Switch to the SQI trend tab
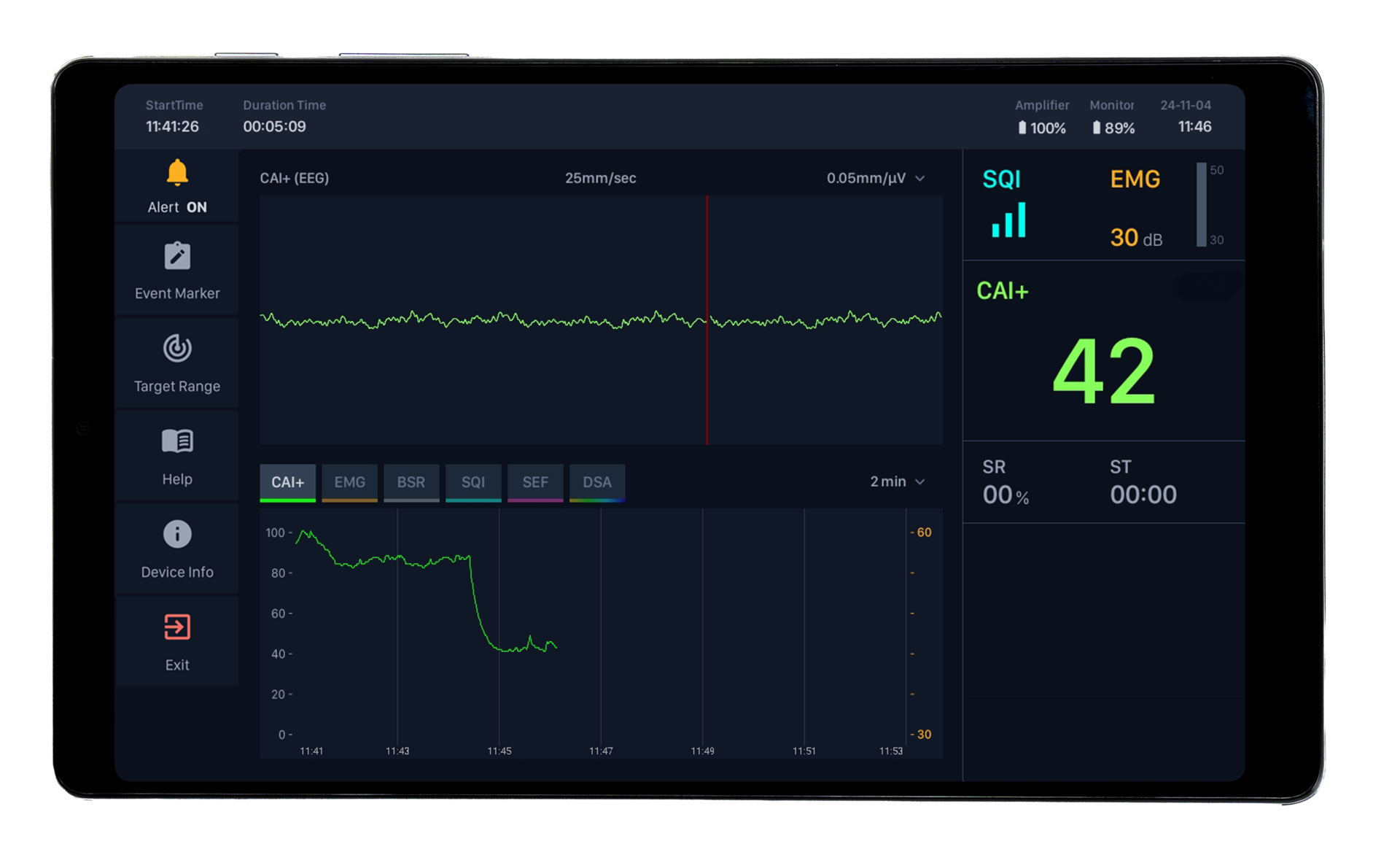The width and height of the screenshot is (1400, 844). pyautogui.click(x=473, y=482)
